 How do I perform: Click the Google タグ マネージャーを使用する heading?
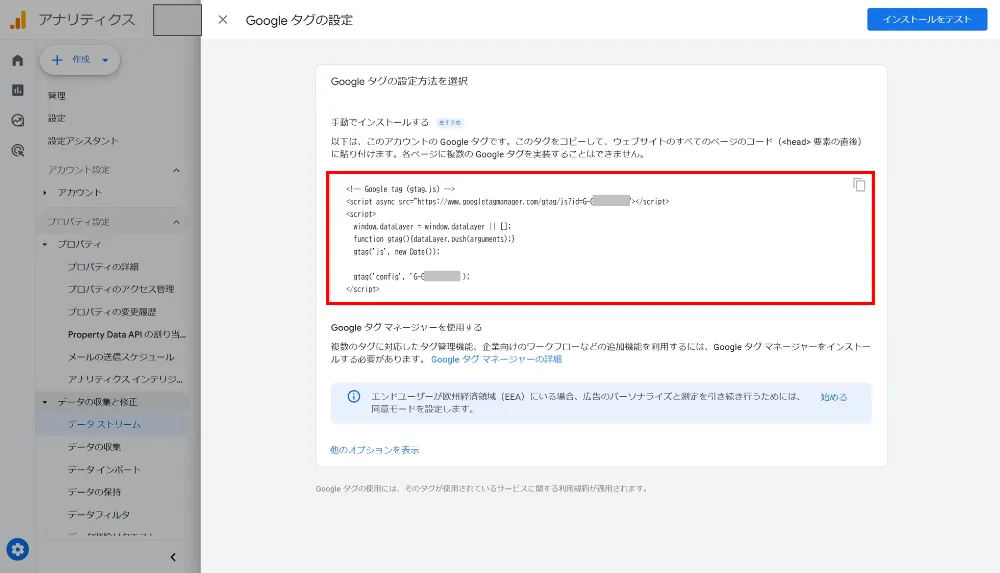click(406, 327)
